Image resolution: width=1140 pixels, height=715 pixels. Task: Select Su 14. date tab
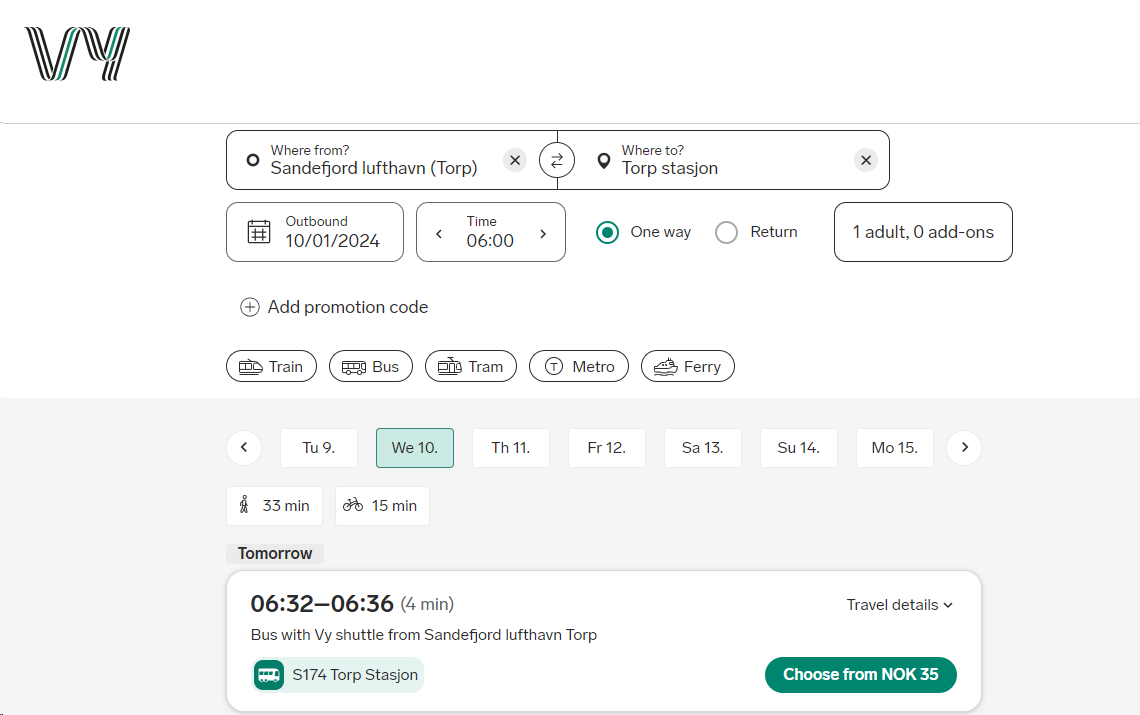[798, 448]
